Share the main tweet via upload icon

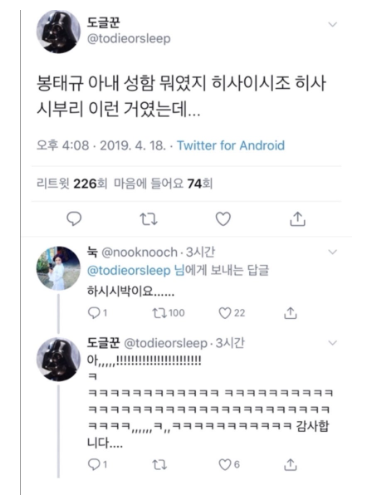click(297, 219)
